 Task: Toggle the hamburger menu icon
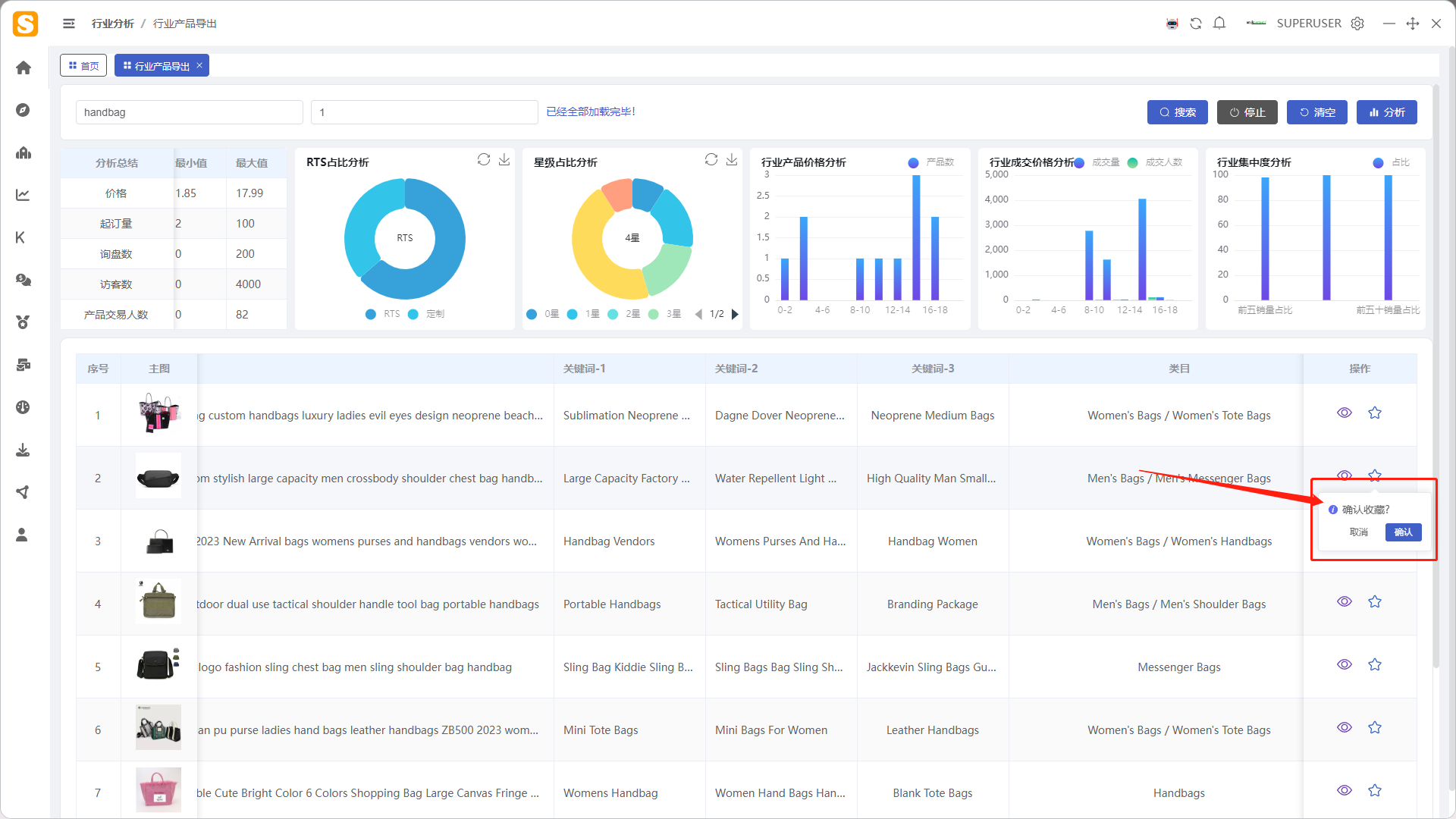(69, 24)
